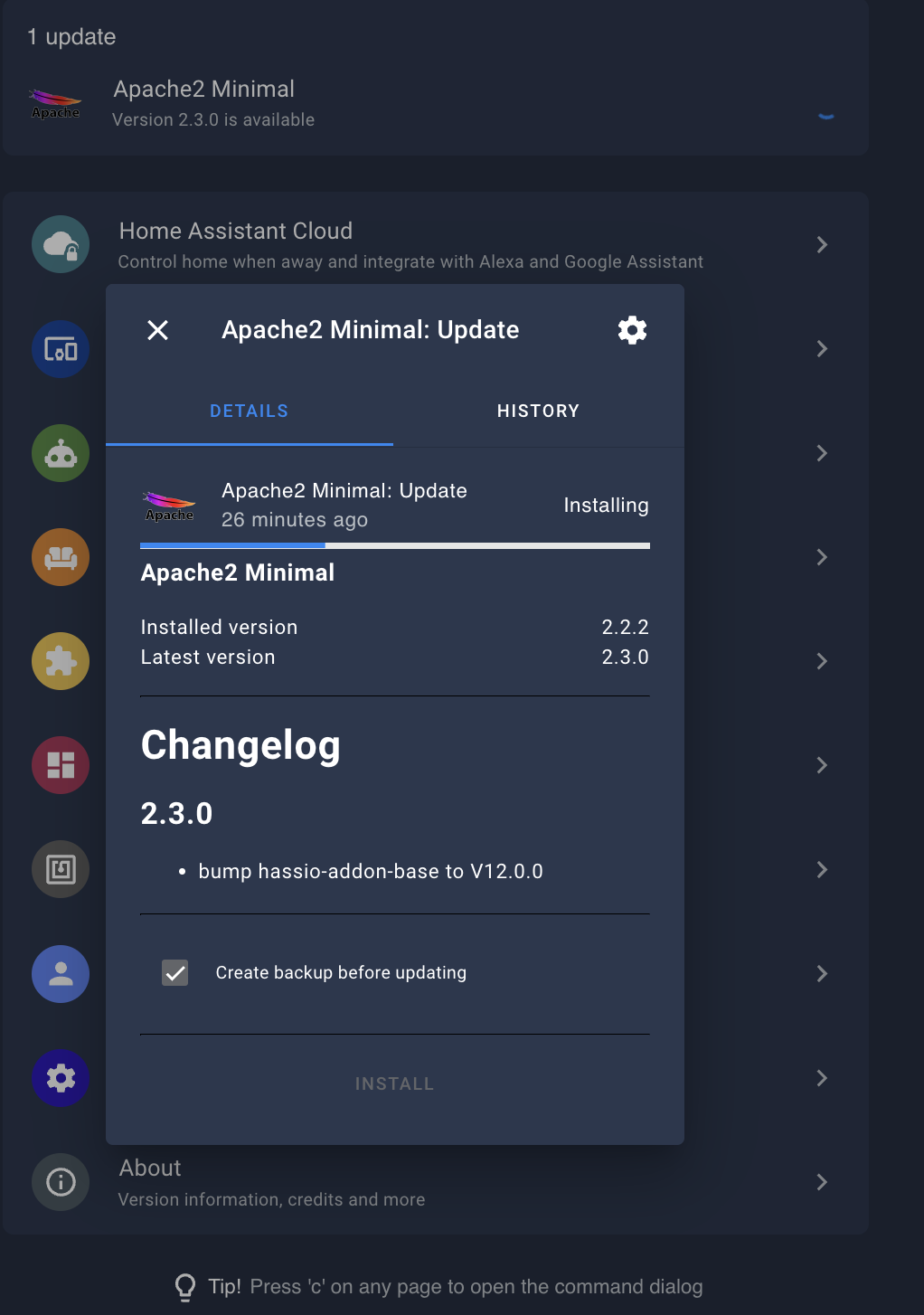Image resolution: width=924 pixels, height=1315 pixels.
Task: Click the puzzle-piece Add-ons icon
Action: 60,661
